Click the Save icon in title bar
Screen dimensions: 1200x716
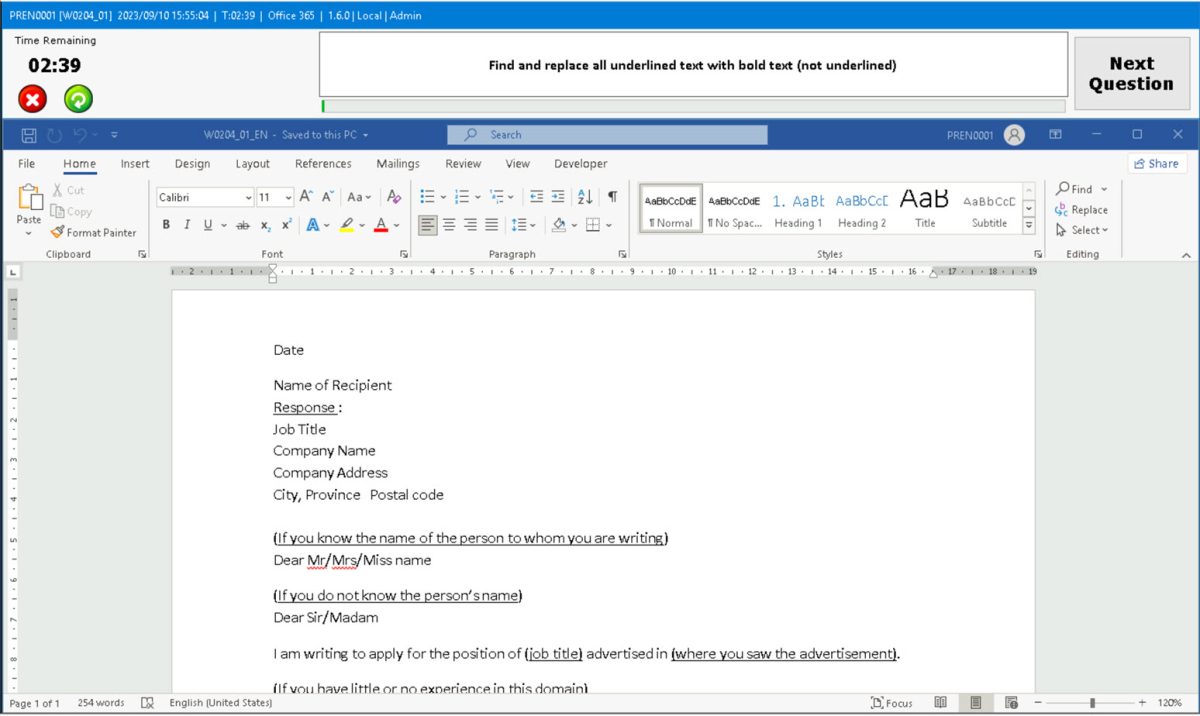29,135
